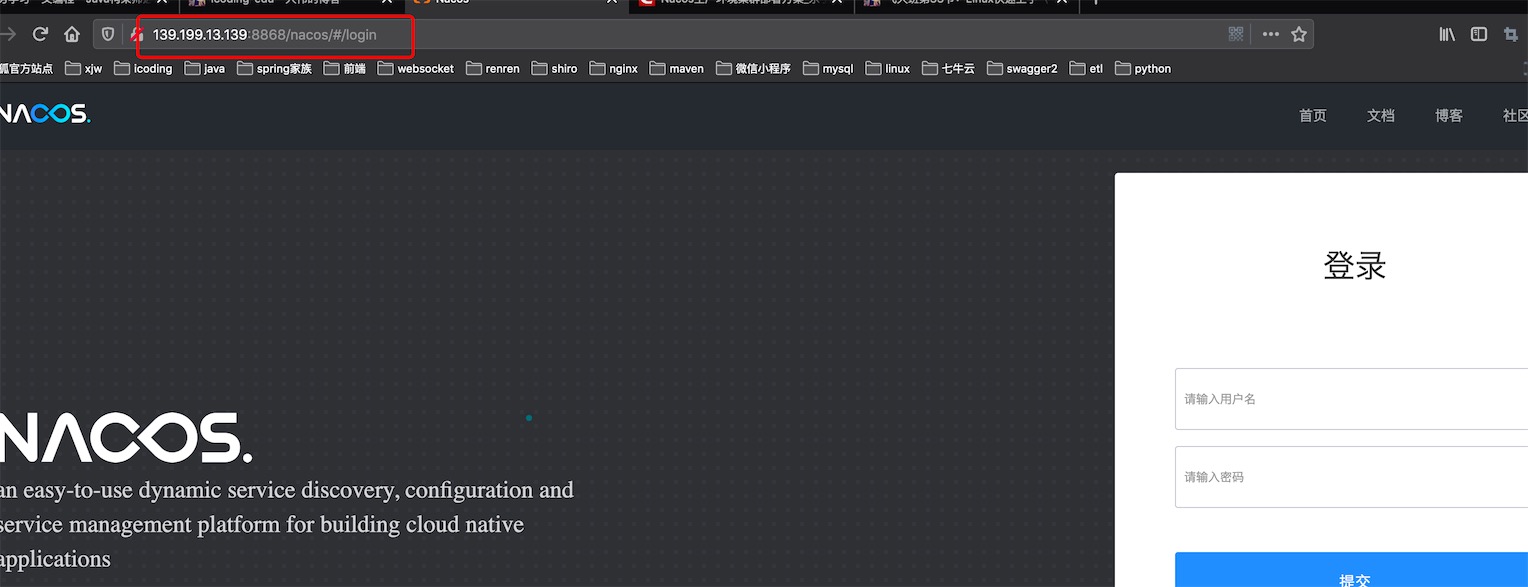Open the icoding bookmark folder
The height and width of the screenshot is (587, 1528).
click(143, 69)
